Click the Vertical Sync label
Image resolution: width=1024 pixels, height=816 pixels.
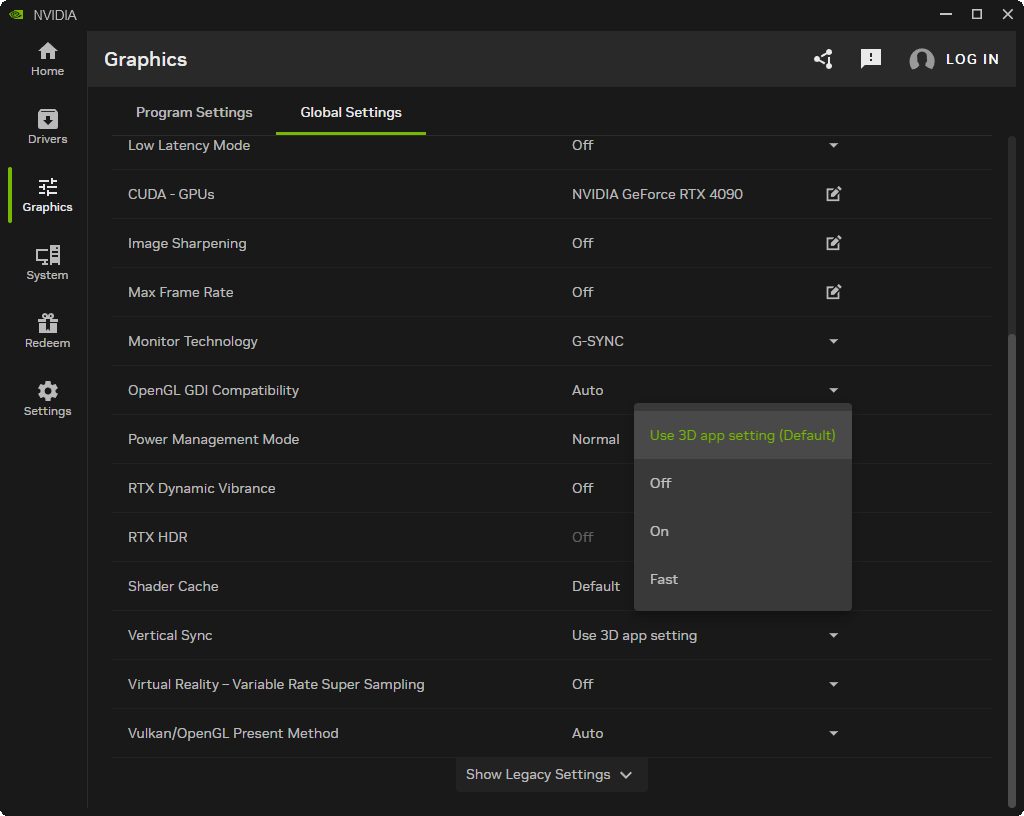(x=170, y=635)
